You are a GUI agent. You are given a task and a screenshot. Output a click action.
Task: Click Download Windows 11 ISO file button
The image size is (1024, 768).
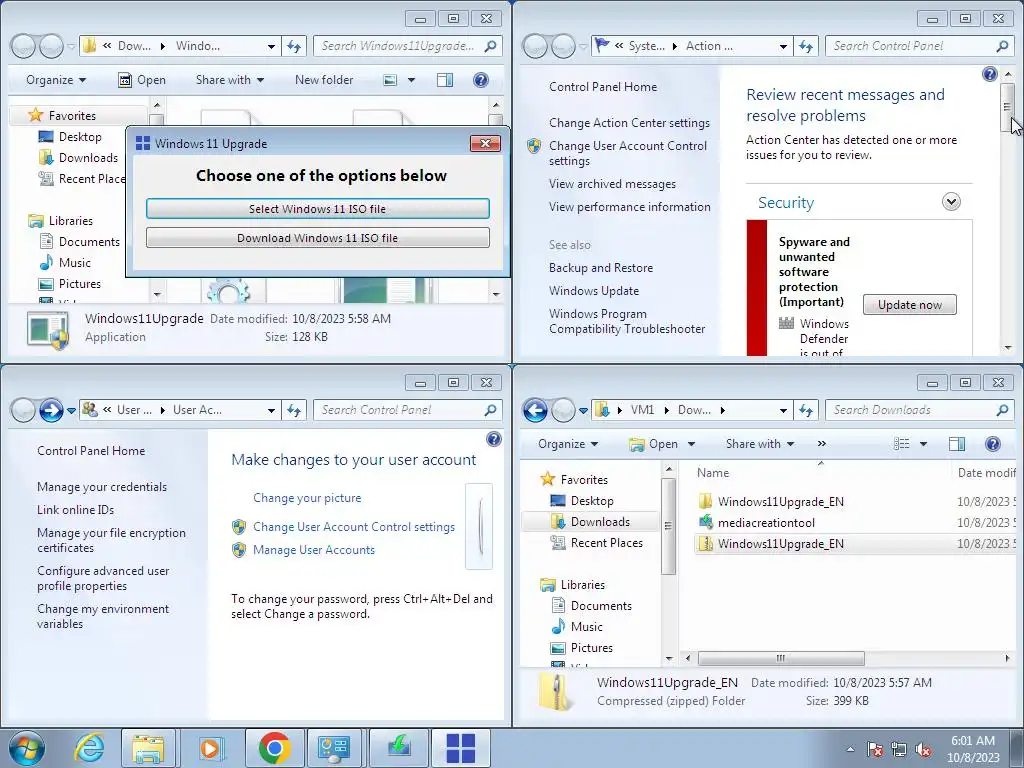pyautogui.click(x=317, y=238)
